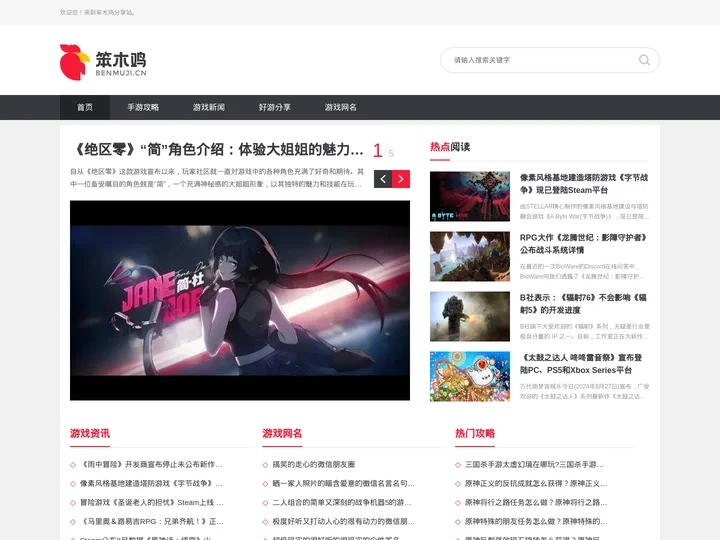This screenshot has height=540, width=720.
Task: Open the 游戏新闻 nav item
Action: [x=209, y=107]
